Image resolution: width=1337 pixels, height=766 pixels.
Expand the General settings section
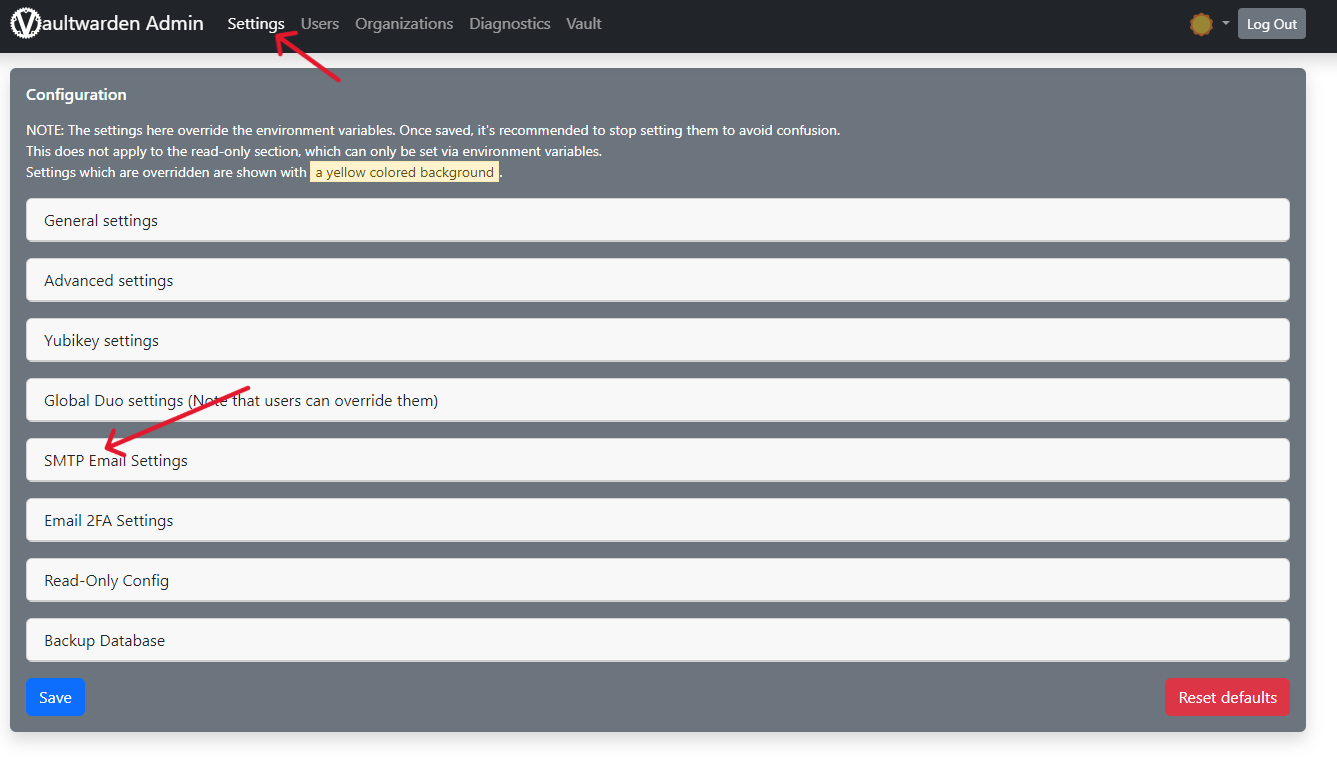point(658,220)
